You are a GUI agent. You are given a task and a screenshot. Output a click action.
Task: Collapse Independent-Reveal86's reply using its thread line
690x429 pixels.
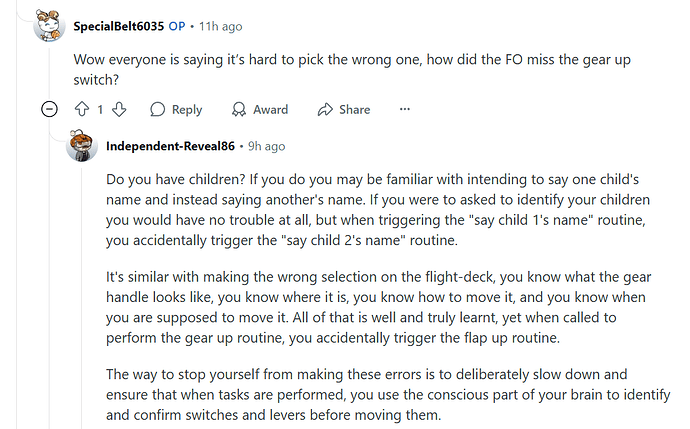(x=82, y=295)
